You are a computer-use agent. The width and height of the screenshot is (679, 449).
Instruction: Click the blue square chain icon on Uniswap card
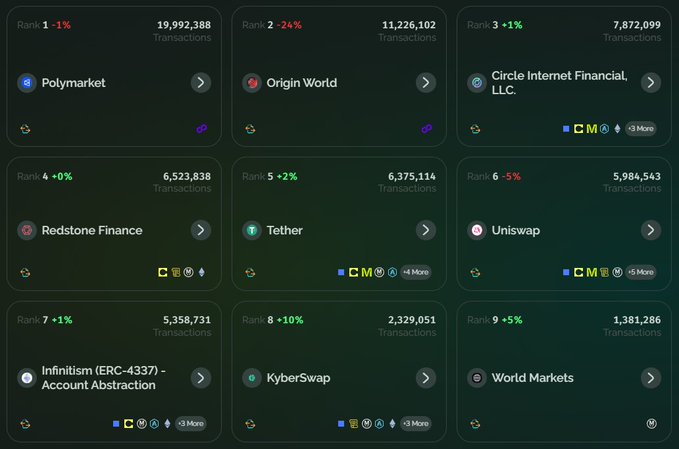tap(566, 272)
